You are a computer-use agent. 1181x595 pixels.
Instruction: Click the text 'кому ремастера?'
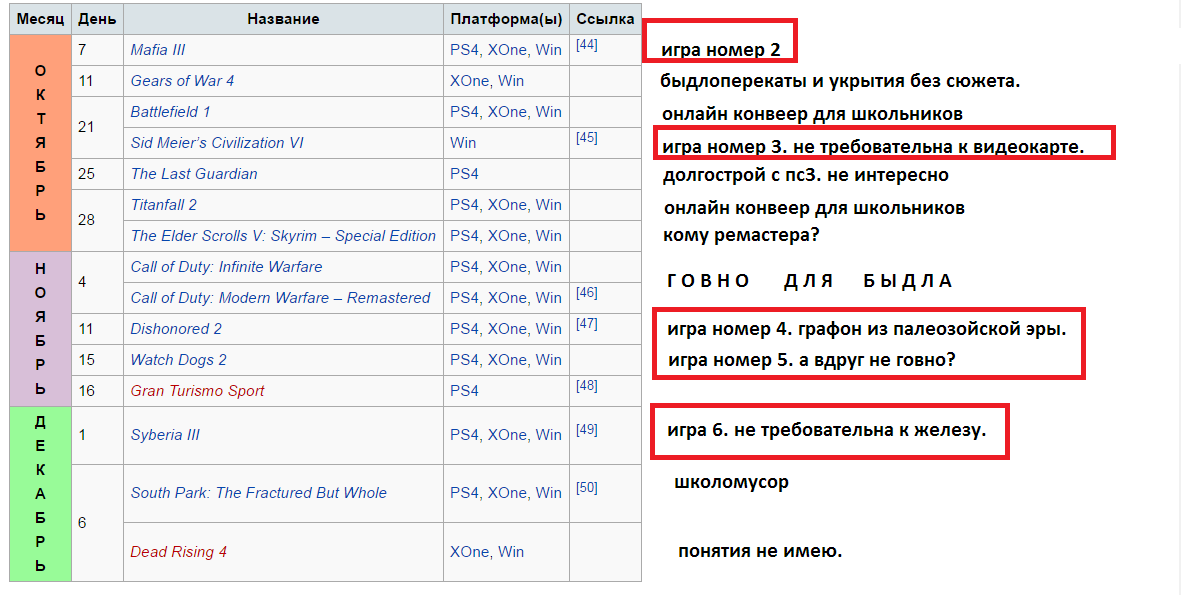[740, 235]
